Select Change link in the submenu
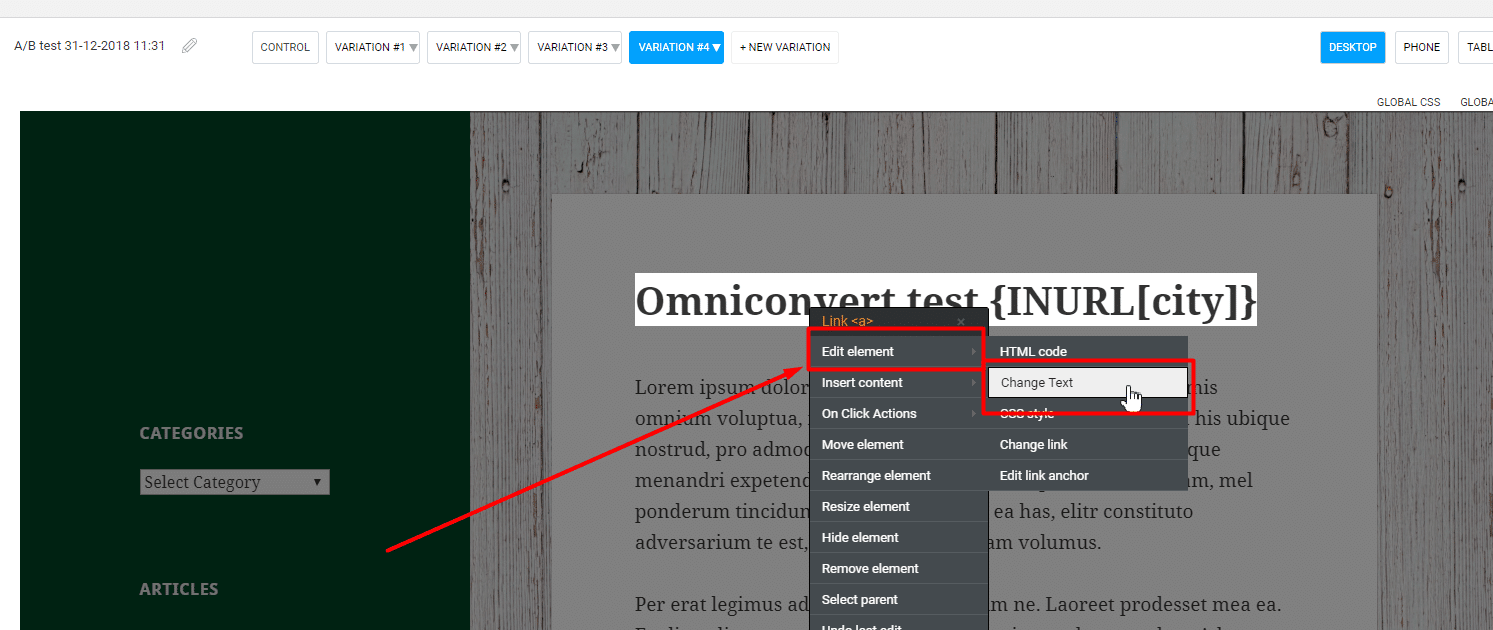The height and width of the screenshot is (630, 1493). coord(1088,445)
